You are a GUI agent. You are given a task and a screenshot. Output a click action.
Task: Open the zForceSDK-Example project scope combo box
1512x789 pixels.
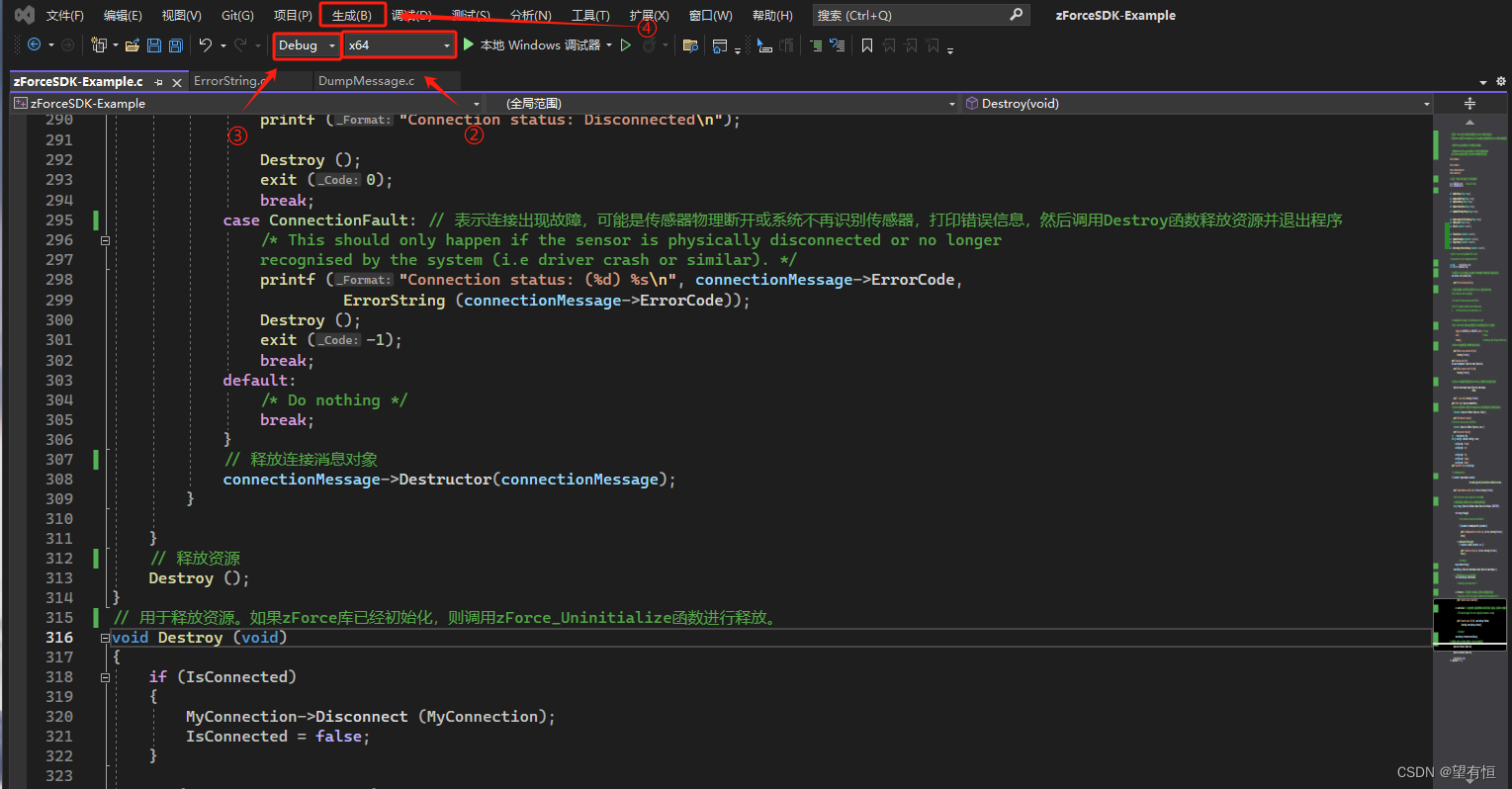(246, 104)
